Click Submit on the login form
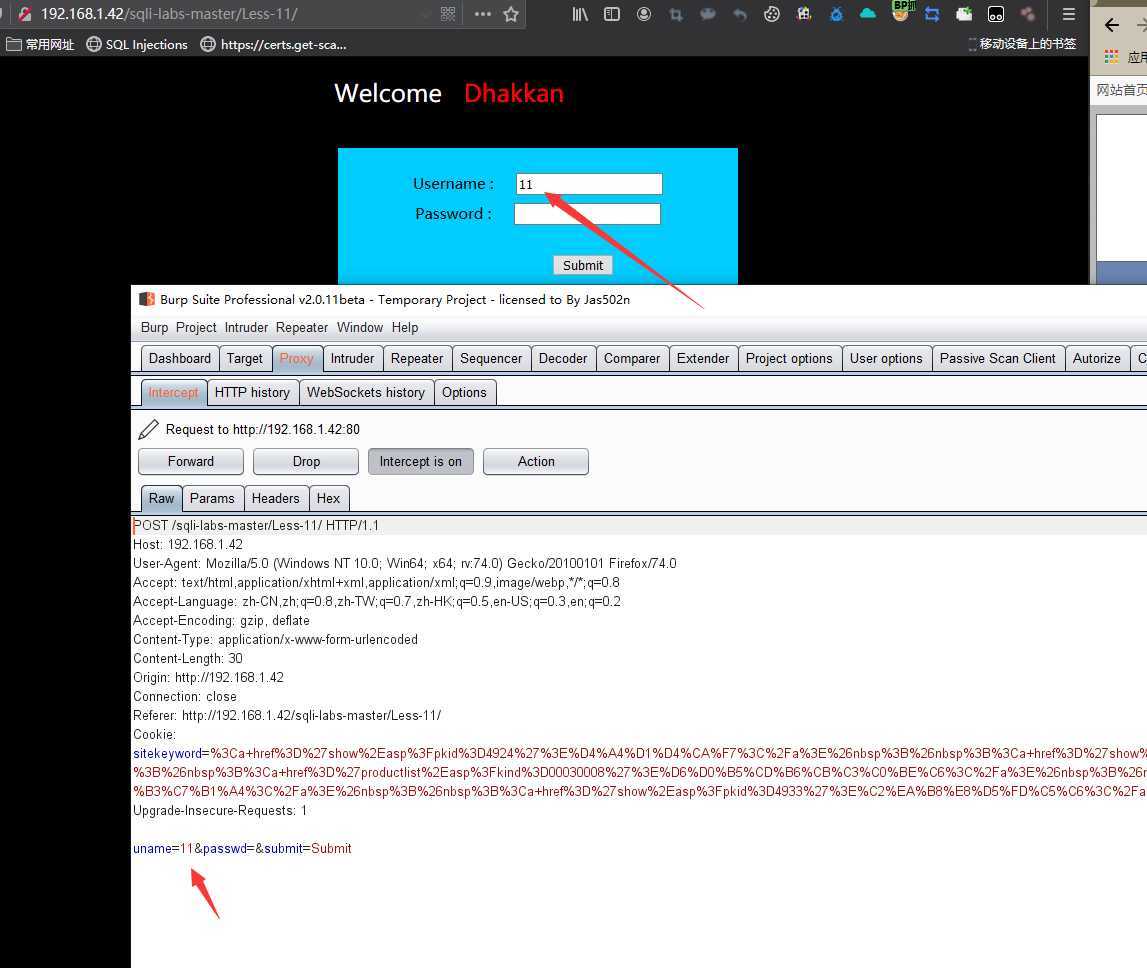Image resolution: width=1147 pixels, height=968 pixels. [x=582, y=265]
